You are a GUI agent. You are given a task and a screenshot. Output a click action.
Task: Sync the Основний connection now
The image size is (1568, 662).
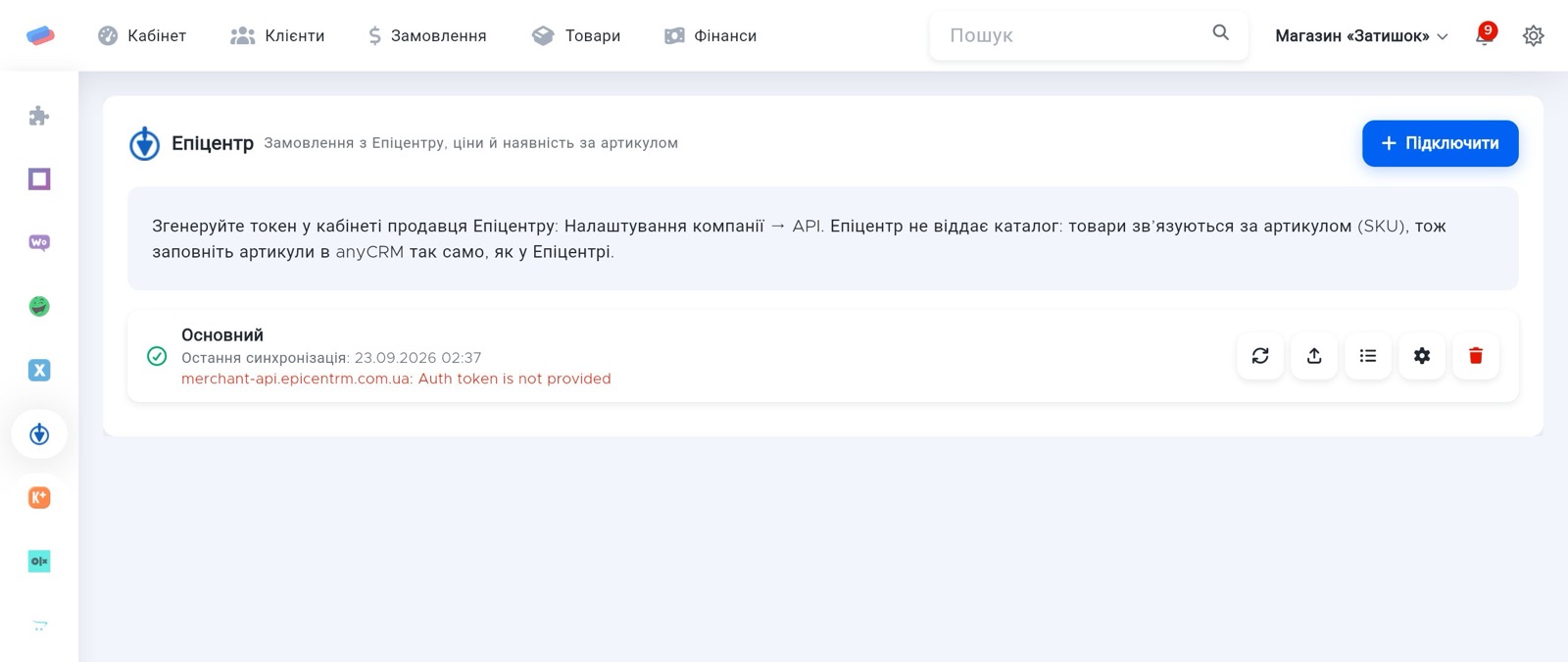click(1260, 356)
